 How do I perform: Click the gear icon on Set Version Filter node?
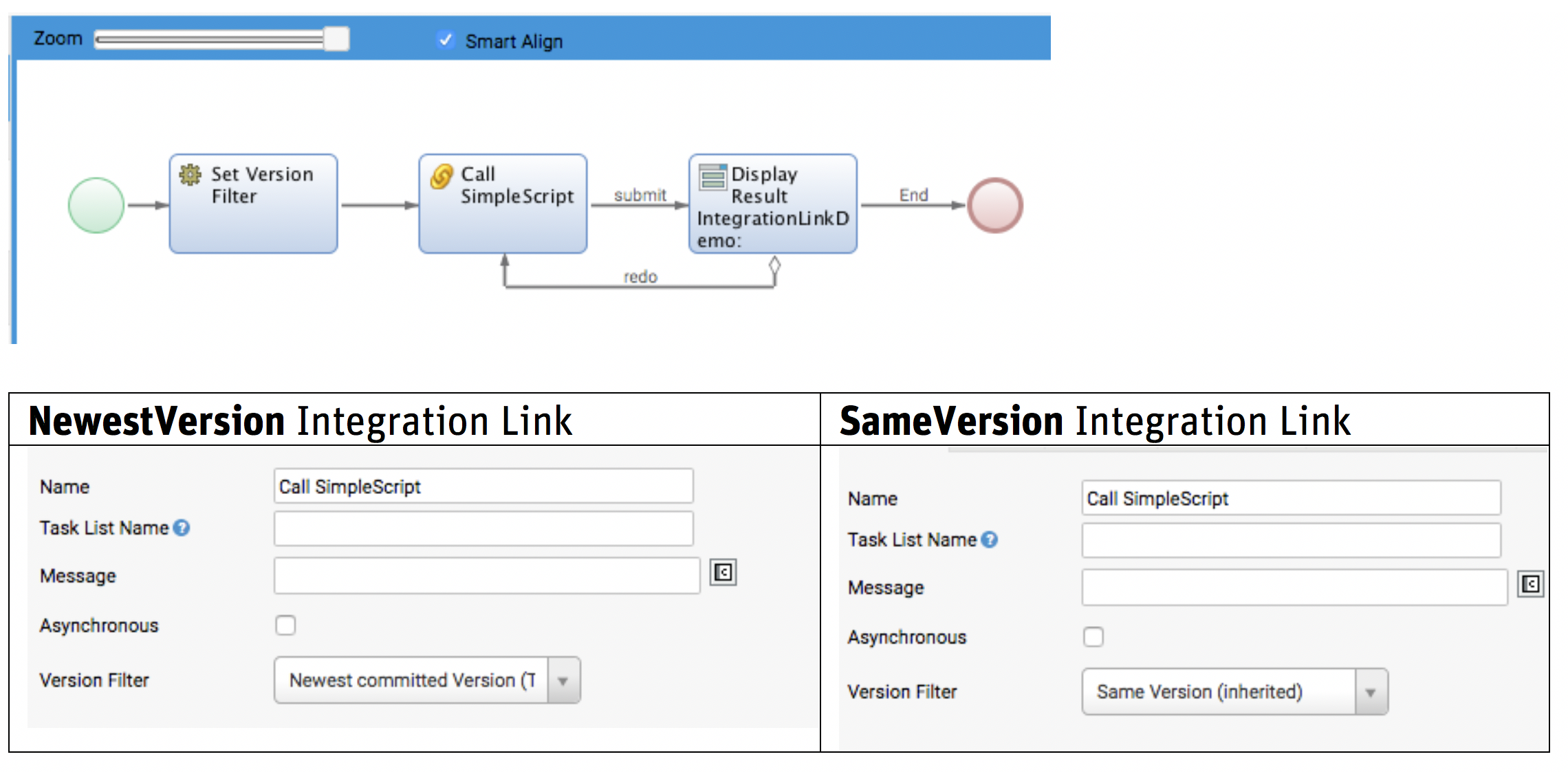(x=188, y=175)
